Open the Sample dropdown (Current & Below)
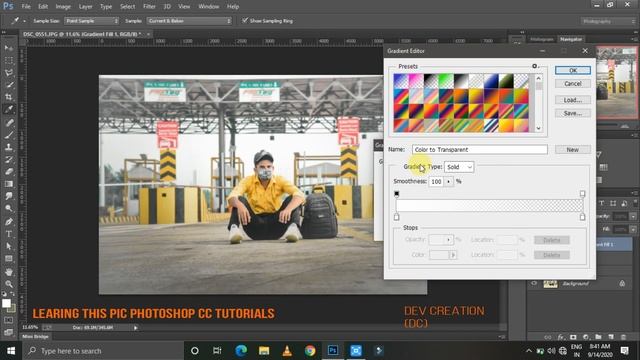The image size is (640, 360). pos(189,20)
